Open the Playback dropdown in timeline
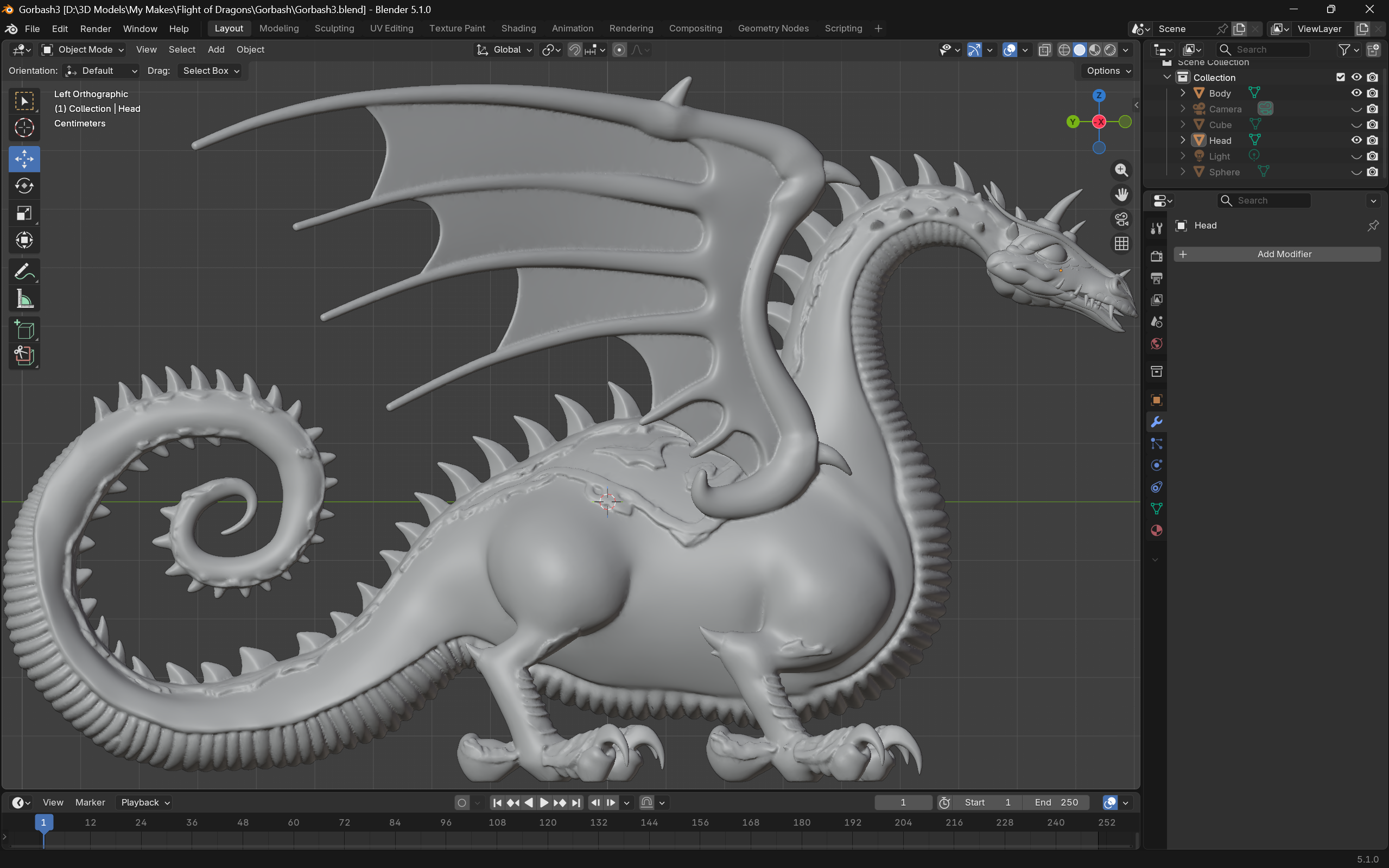The width and height of the screenshot is (1389, 868). (144, 802)
